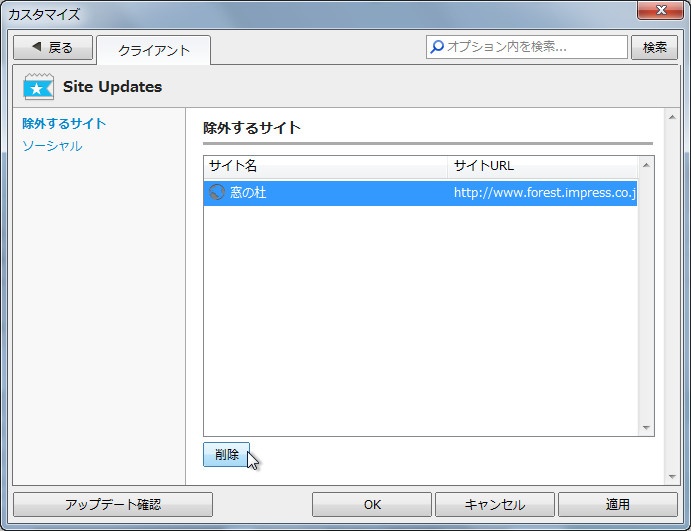691x531 pixels.
Task: Open the ソーシャル sidebar link
Action: click(x=52, y=146)
